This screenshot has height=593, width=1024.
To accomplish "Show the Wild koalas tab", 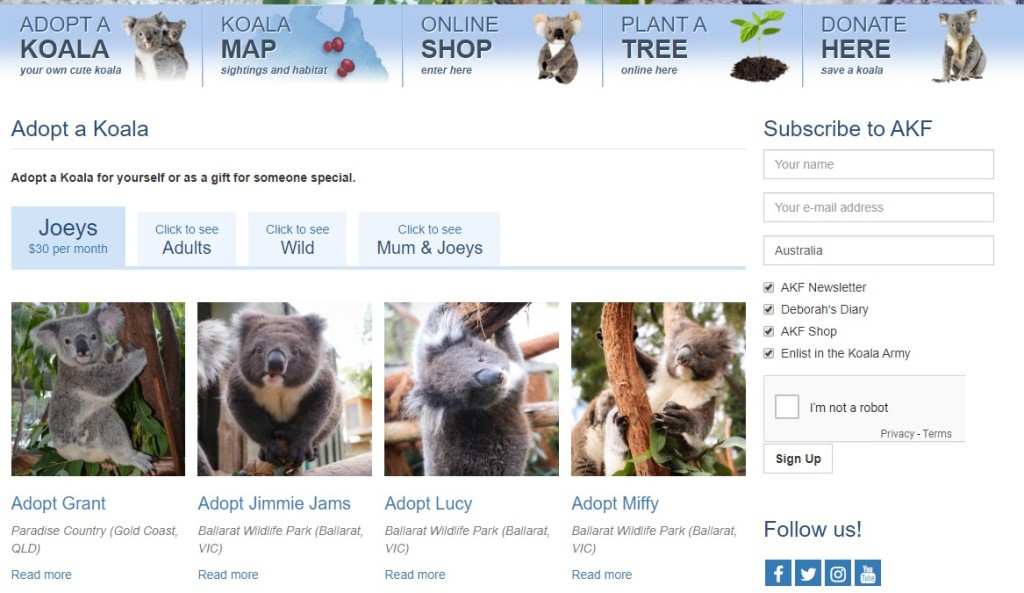I will (x=297, y=239).
